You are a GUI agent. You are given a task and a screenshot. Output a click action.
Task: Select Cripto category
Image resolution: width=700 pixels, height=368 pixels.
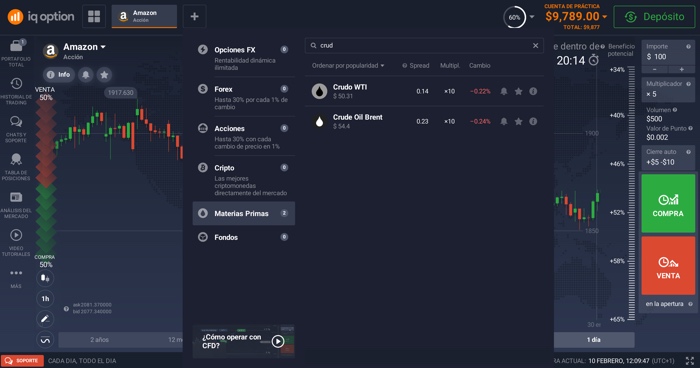coord(244,180)
